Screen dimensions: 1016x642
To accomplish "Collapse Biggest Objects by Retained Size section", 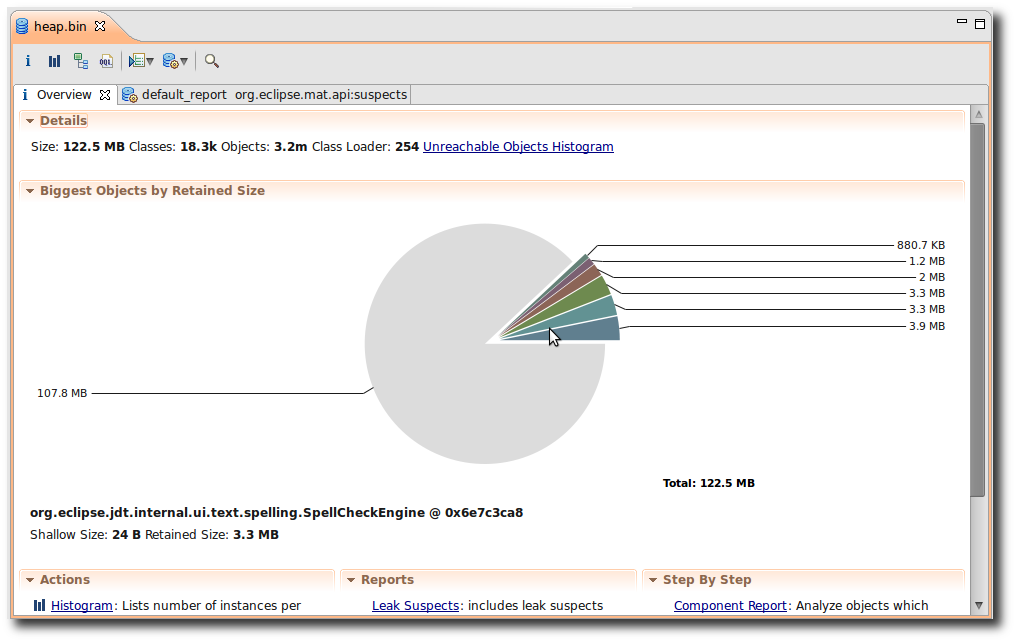I will click(x=30, y=191).
